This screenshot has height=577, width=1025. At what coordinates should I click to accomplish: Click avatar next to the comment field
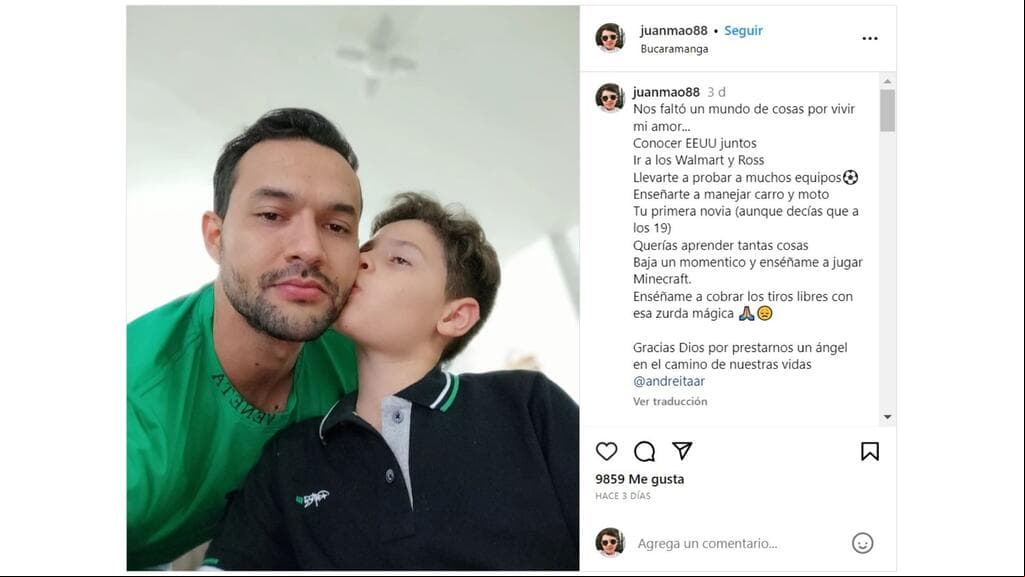point(610,542)
